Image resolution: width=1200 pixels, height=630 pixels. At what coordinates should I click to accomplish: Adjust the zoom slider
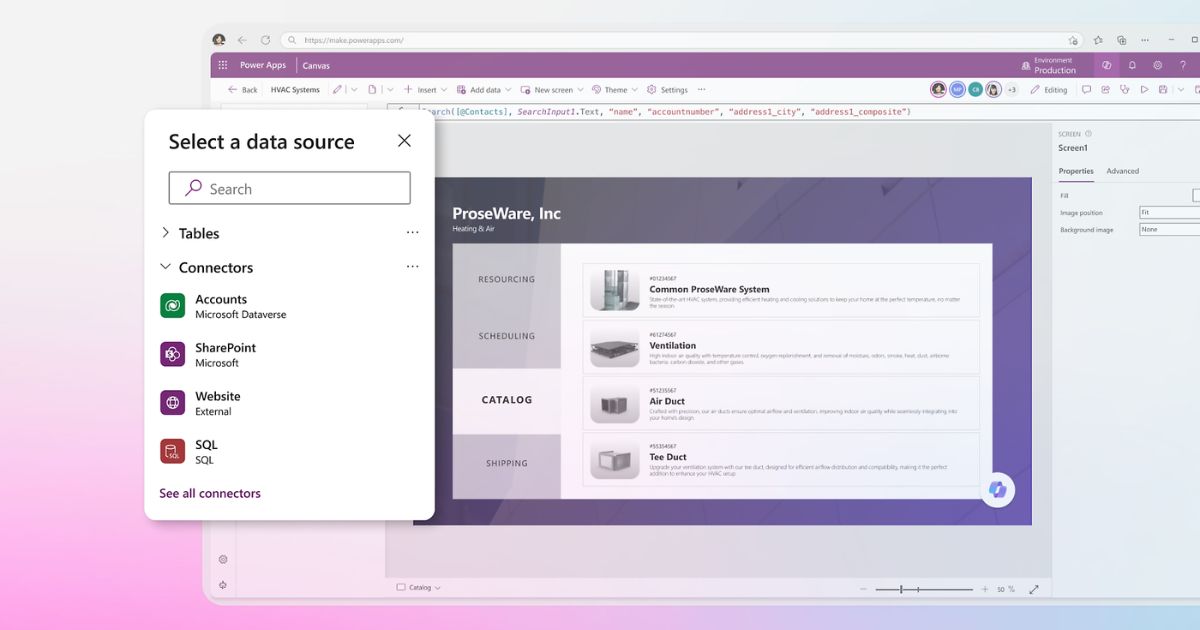(902, 589)
